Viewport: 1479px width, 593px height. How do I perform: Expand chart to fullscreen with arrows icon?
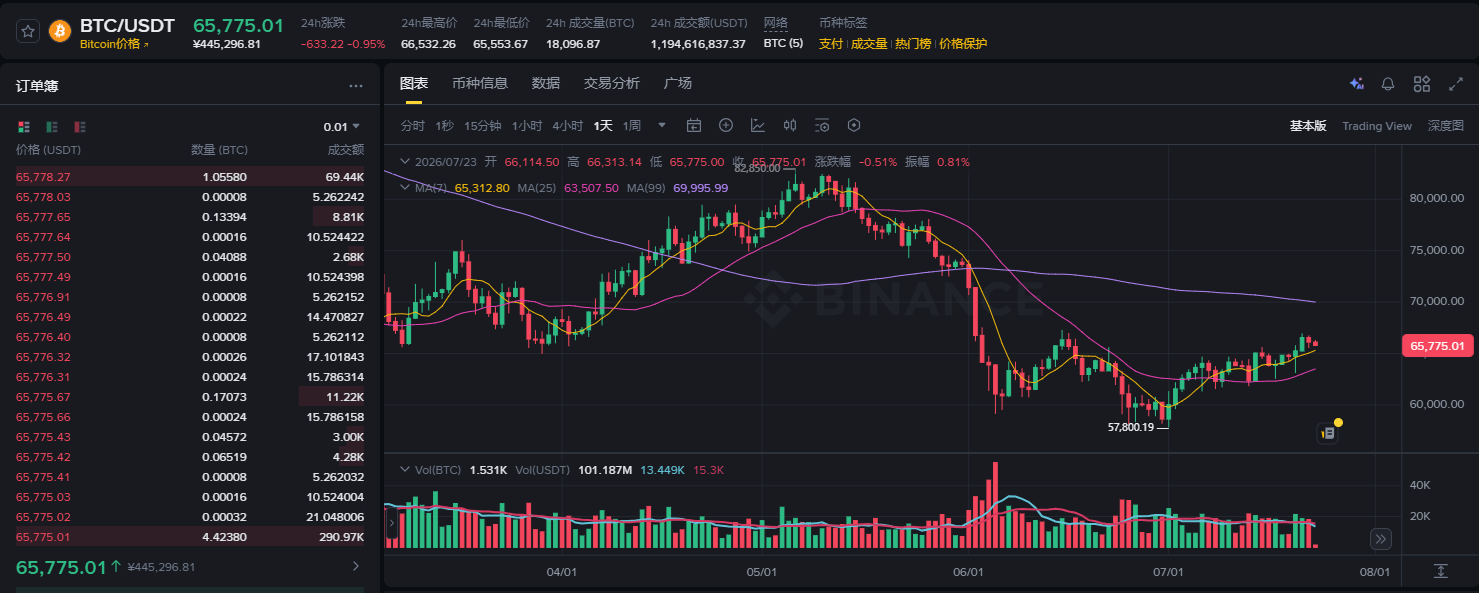tap(1455, 84)
